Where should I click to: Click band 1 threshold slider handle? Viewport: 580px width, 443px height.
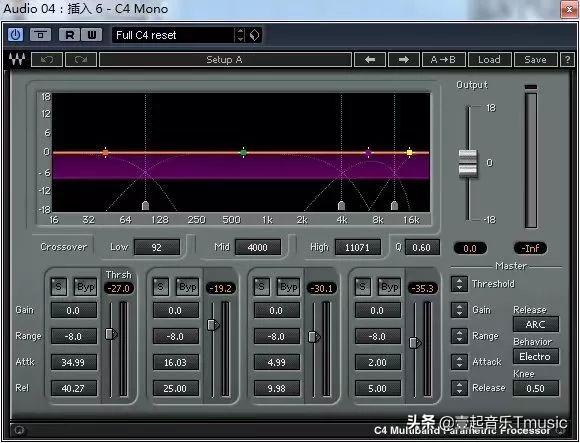[111, 334]
